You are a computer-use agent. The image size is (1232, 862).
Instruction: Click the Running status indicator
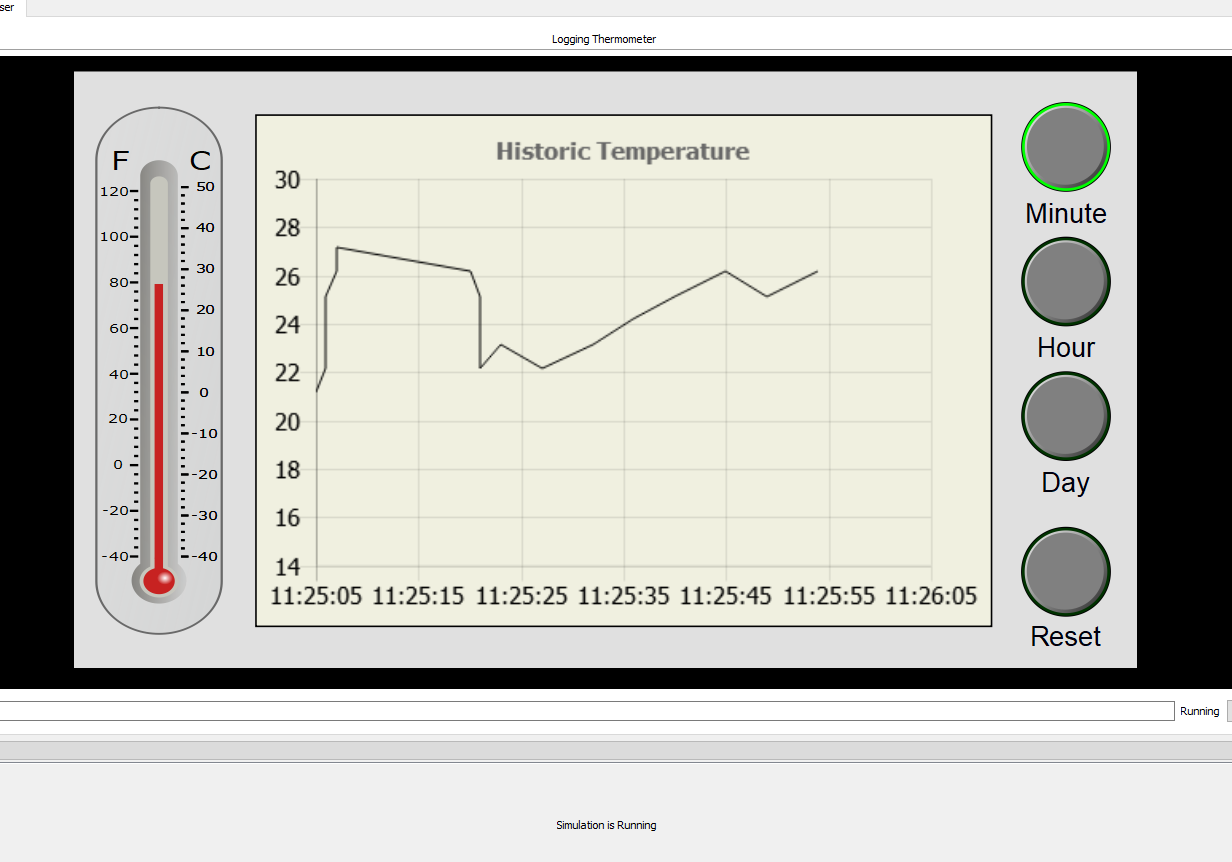[1199, 711]
